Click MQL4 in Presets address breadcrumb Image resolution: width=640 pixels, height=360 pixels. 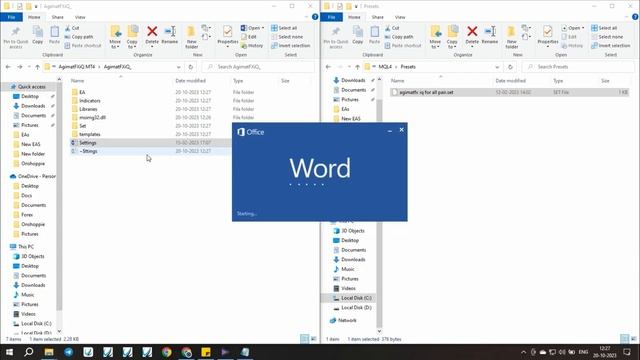pos(385,67)
